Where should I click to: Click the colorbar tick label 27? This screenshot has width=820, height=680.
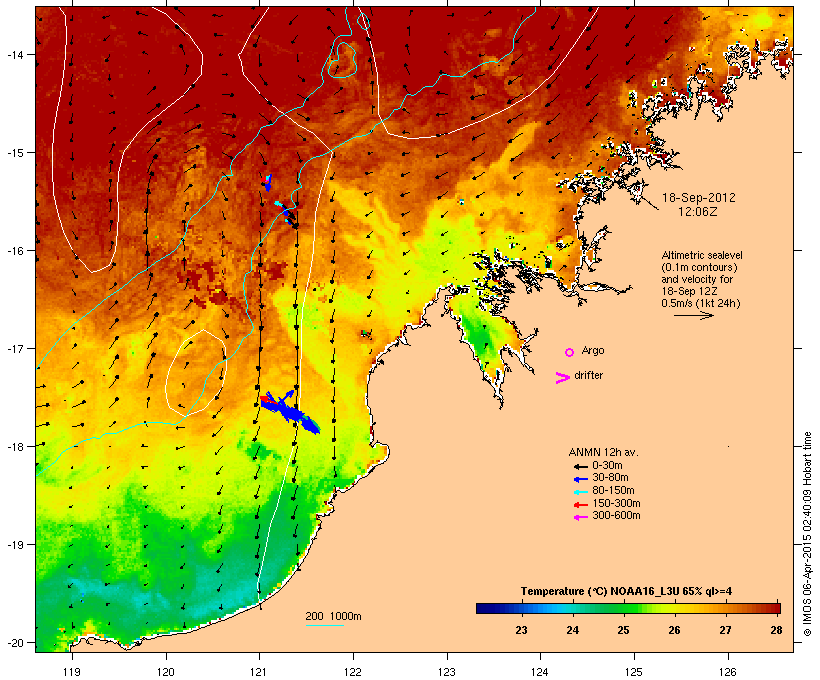725,630
